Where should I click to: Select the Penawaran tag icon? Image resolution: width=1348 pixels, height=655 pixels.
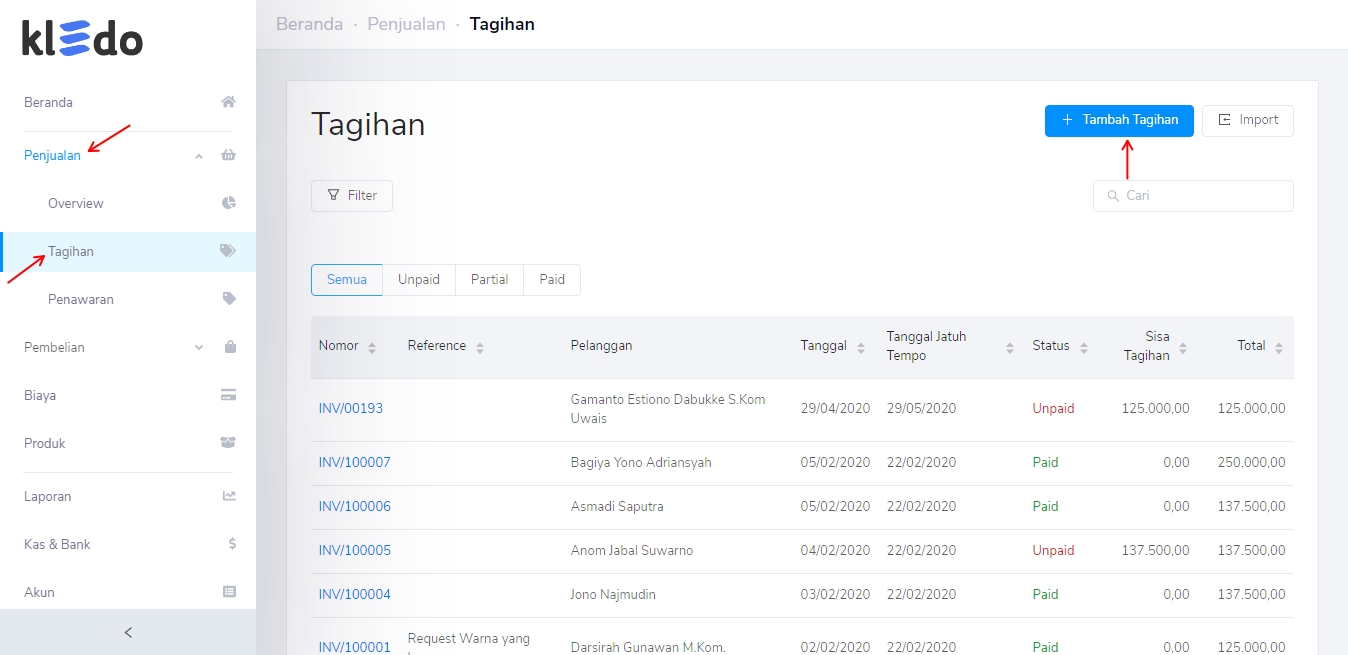(228, 298)
